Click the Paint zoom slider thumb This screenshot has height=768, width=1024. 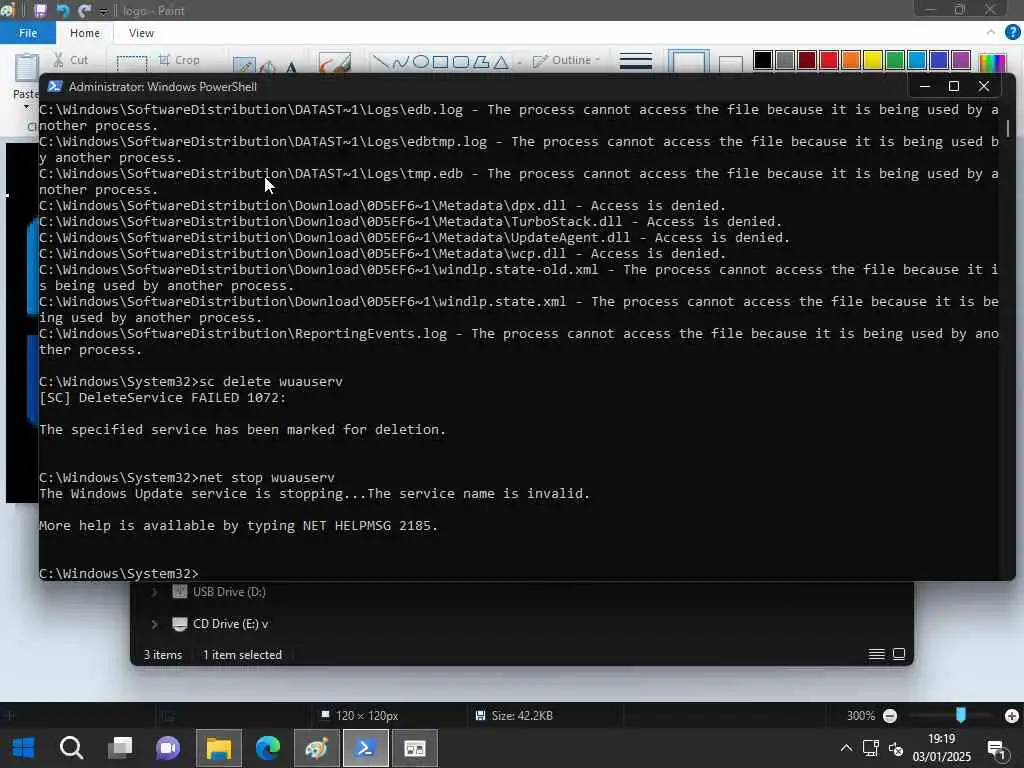point(961,715)
